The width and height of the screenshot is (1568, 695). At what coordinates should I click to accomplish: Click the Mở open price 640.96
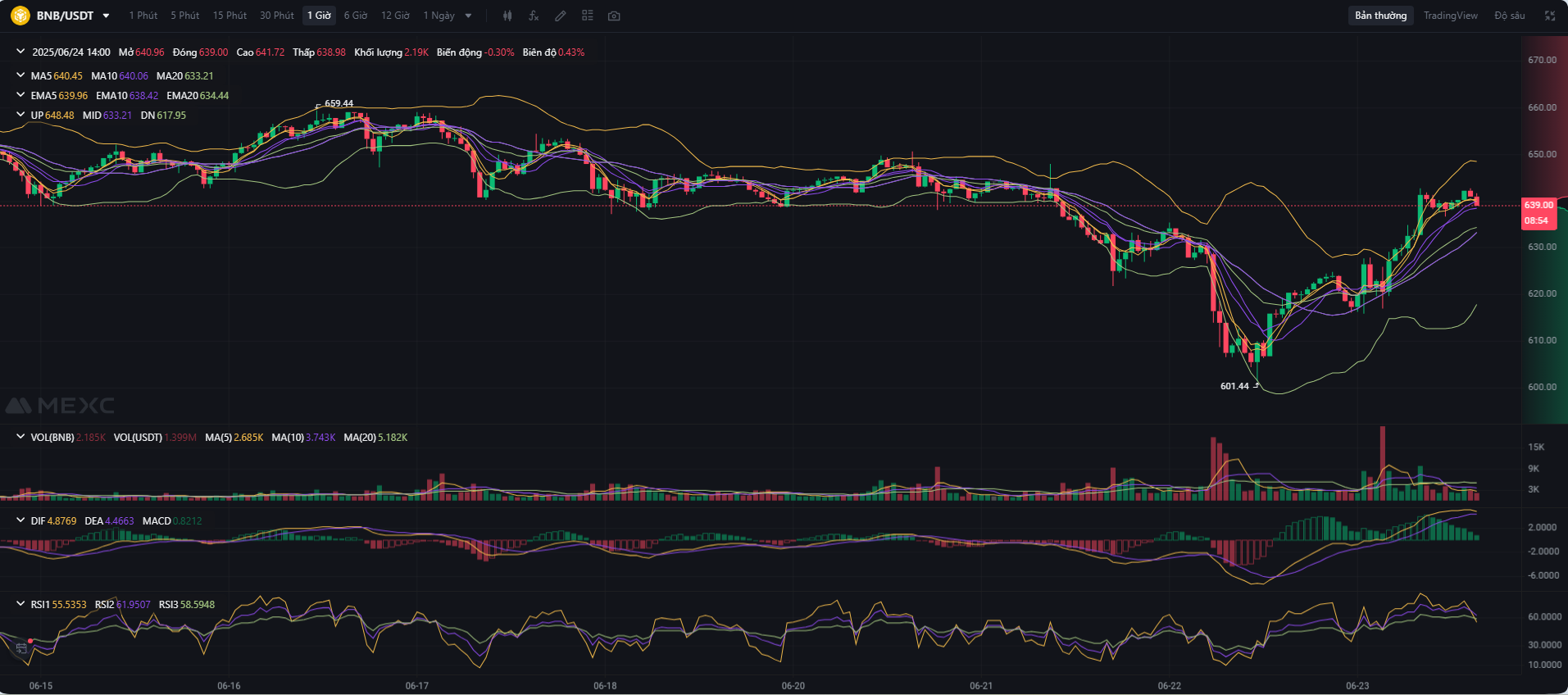[x=150, y=52]
